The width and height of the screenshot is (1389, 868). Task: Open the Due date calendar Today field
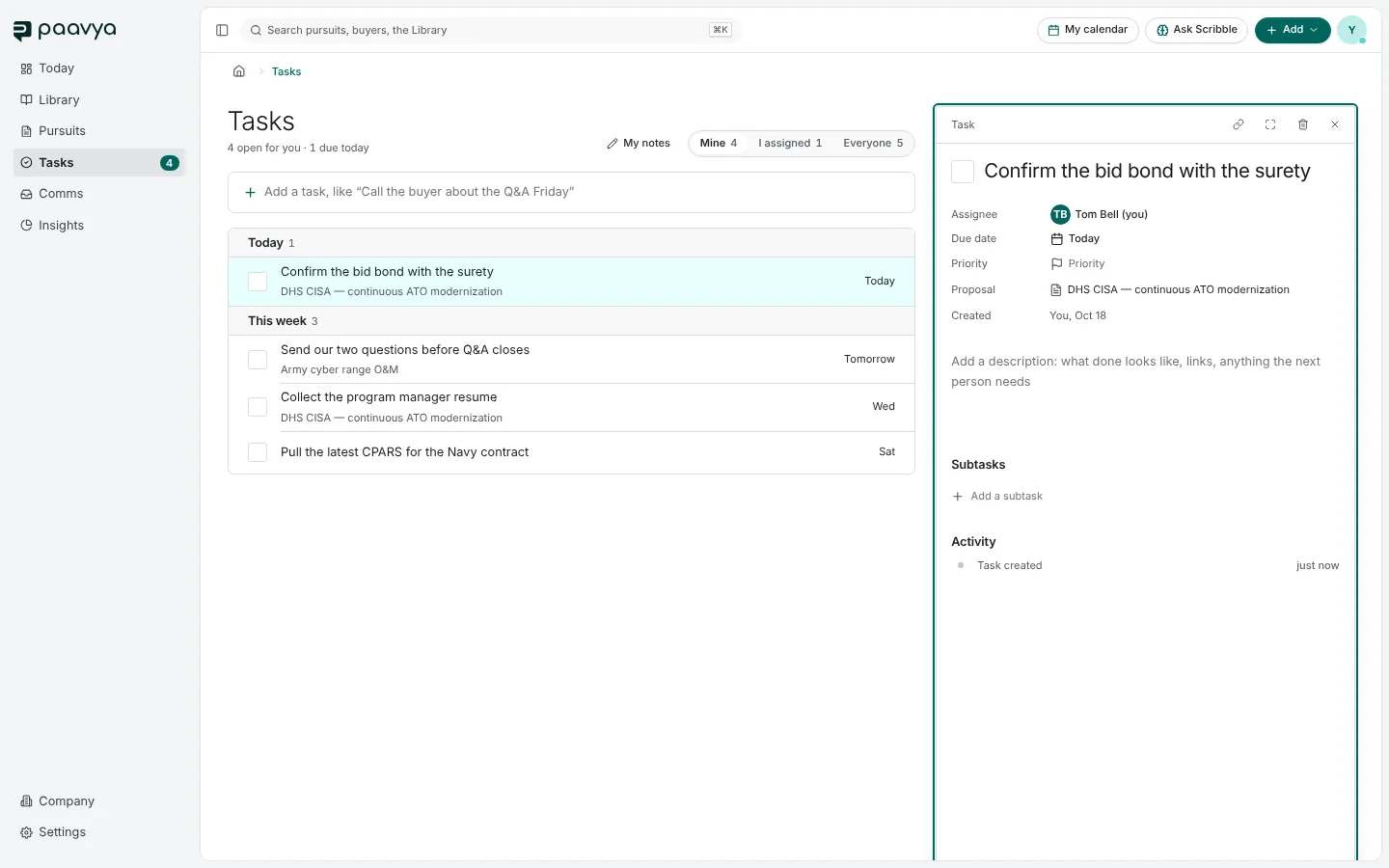[1076, 238]
